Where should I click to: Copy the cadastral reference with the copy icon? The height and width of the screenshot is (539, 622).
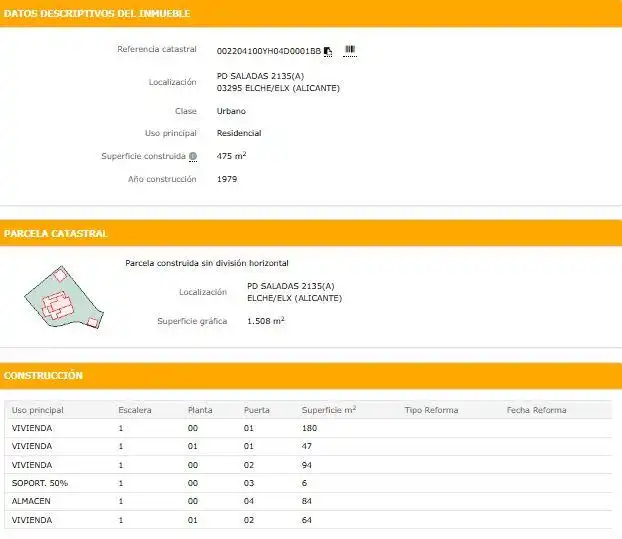click(x=328, y=51)
